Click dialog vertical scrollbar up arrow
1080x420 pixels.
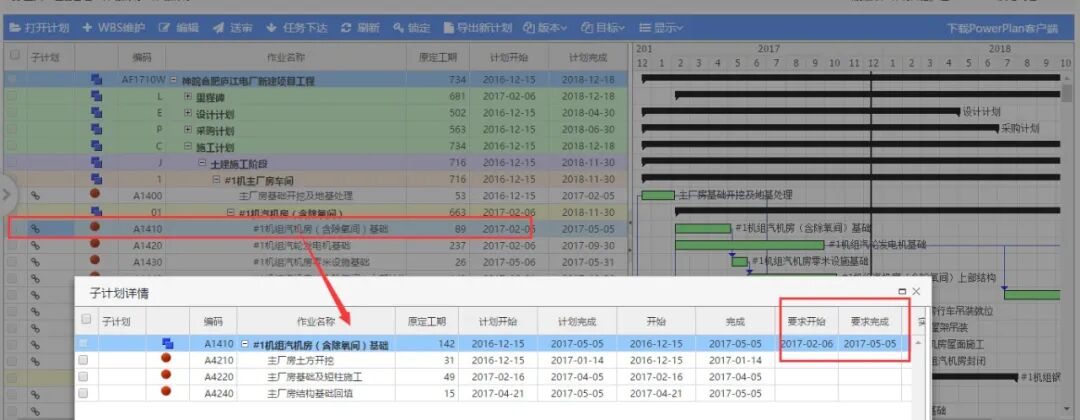919,342
